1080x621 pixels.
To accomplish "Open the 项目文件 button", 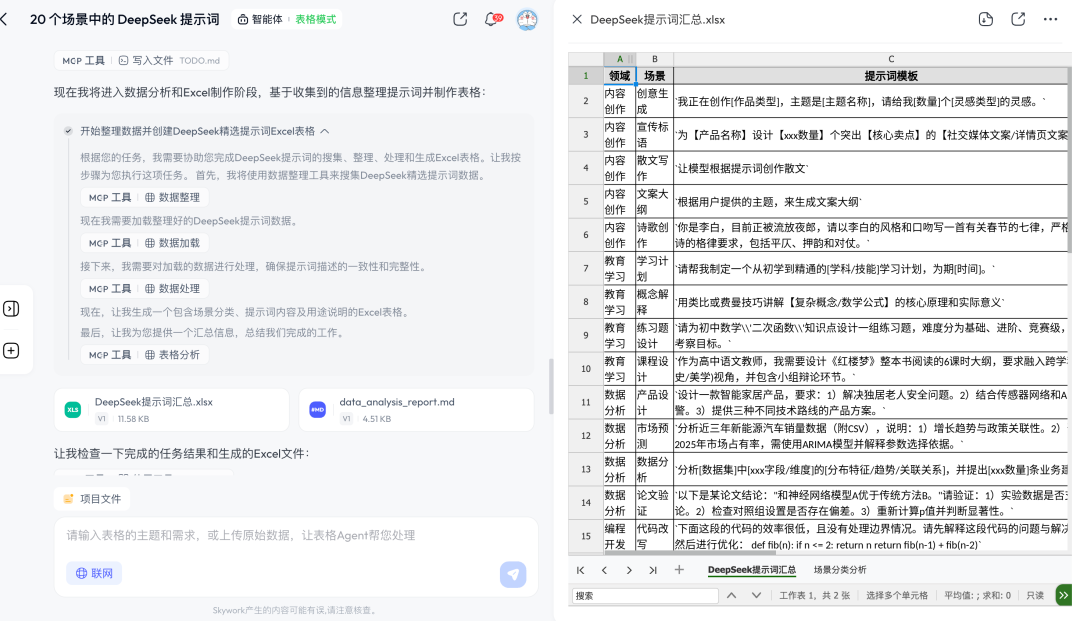I will 92,498.
